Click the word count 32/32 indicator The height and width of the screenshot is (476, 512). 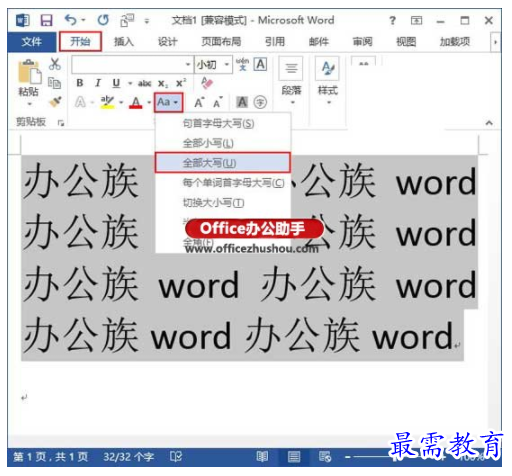128,457
